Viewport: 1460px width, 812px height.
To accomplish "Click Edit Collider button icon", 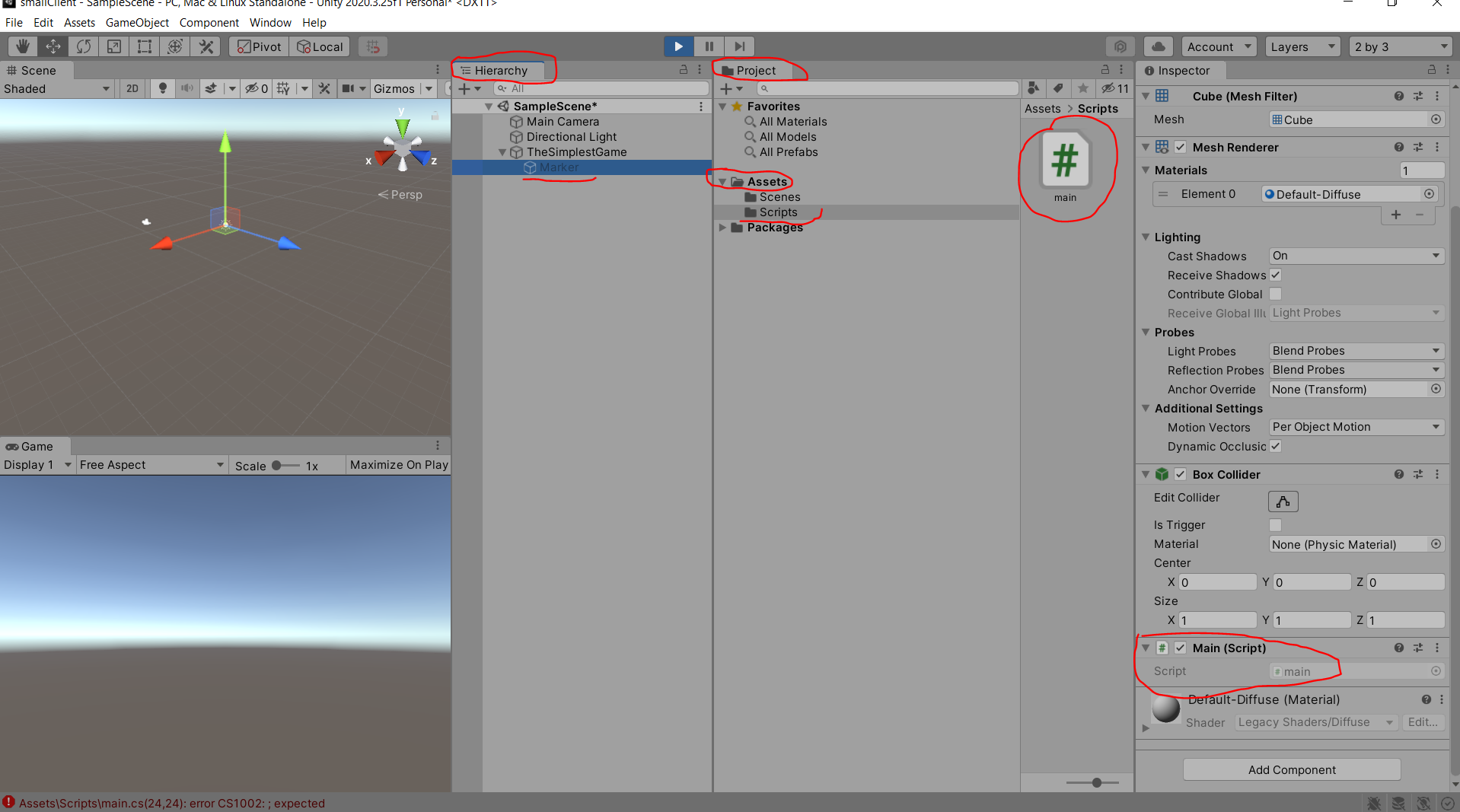I will (x=1283, y=502).
